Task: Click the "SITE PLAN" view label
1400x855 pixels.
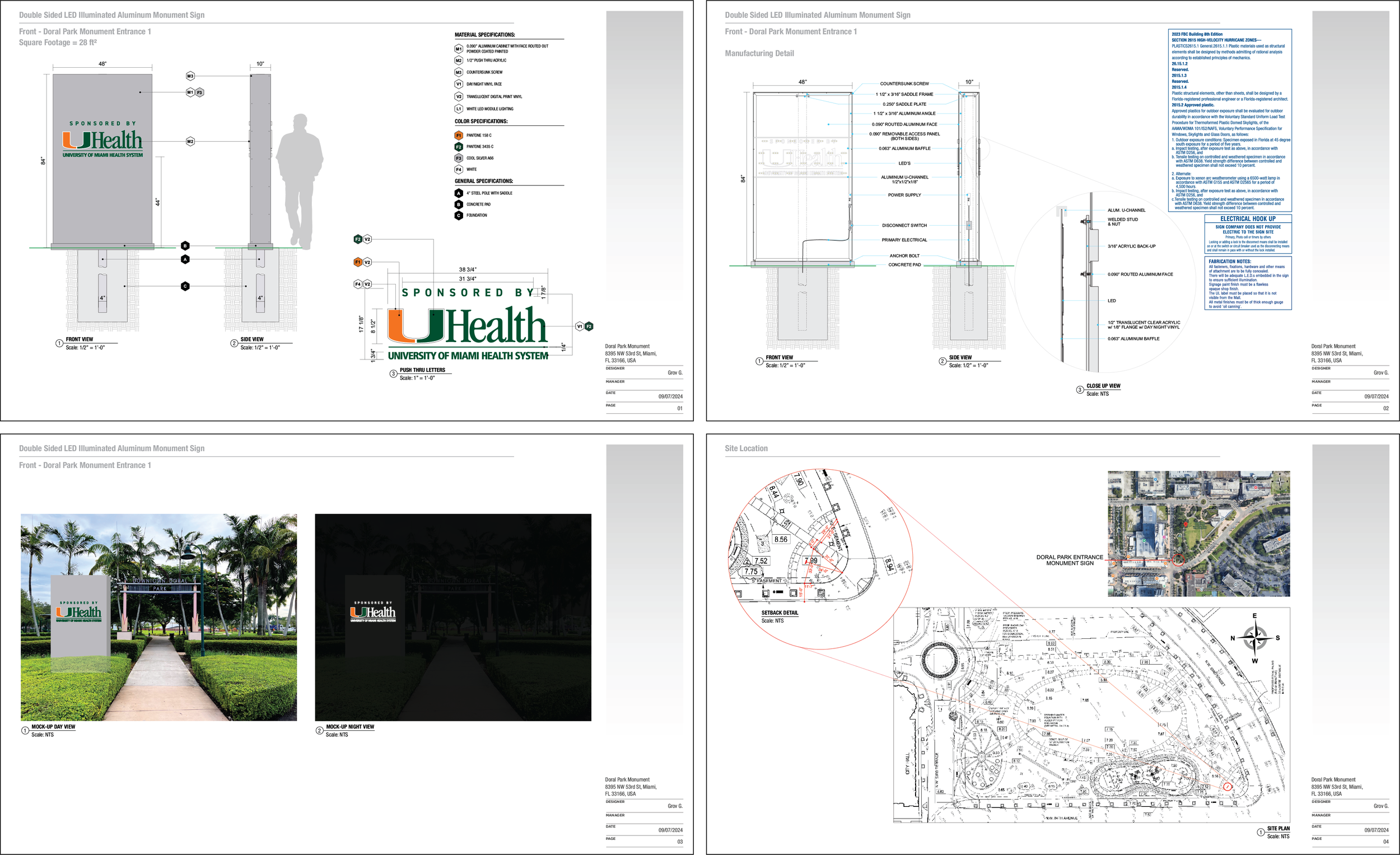Action: click(x=1278, y=828)
